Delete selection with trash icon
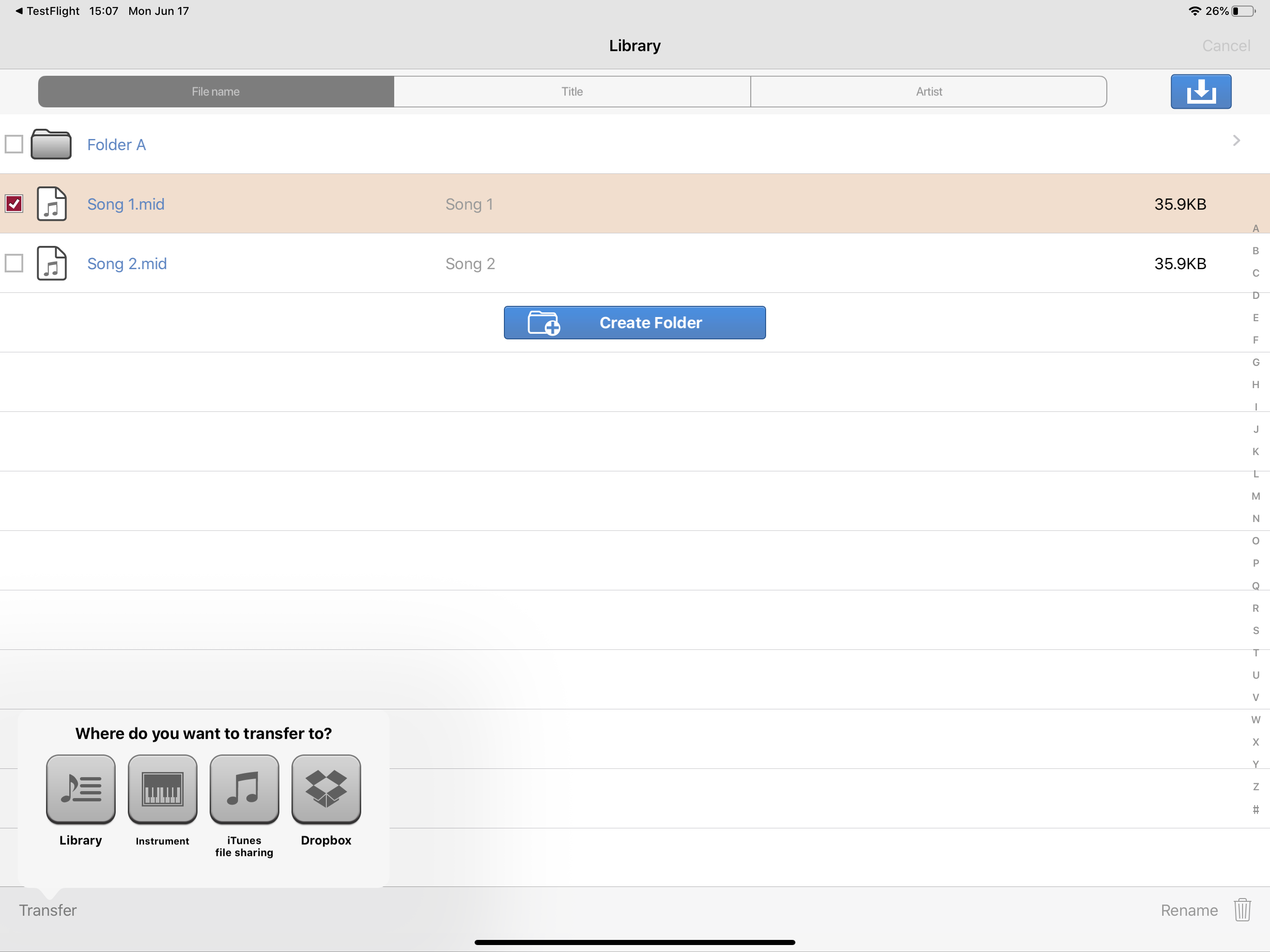The width and height of the screenshot is (1270, 952). pos(1242,910)
